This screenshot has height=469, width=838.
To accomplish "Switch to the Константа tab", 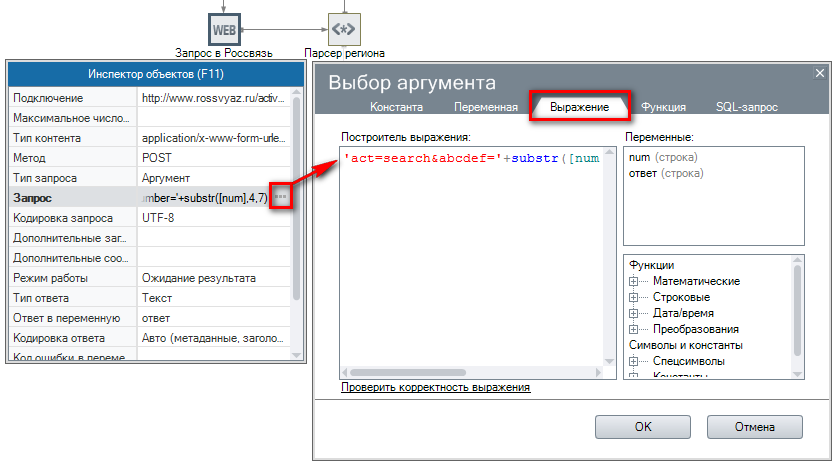I will click(x=396, y=106).
